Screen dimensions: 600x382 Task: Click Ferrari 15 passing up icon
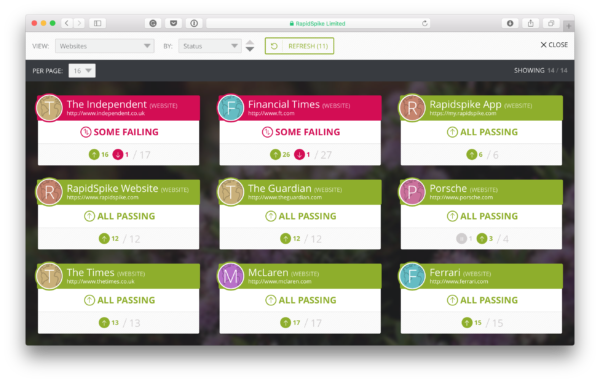pyautogui.click(x=467, y=323)
